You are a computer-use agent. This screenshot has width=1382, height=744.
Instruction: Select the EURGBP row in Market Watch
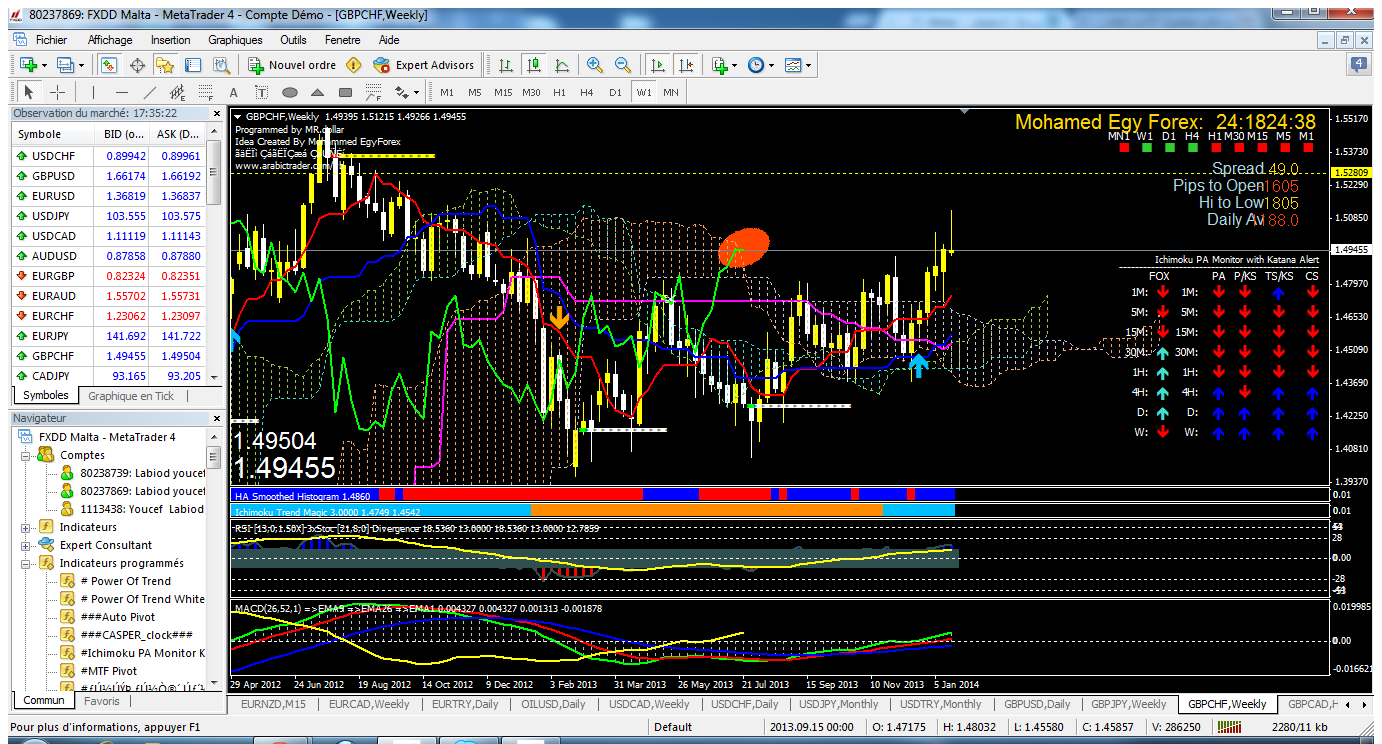point(109,276)
